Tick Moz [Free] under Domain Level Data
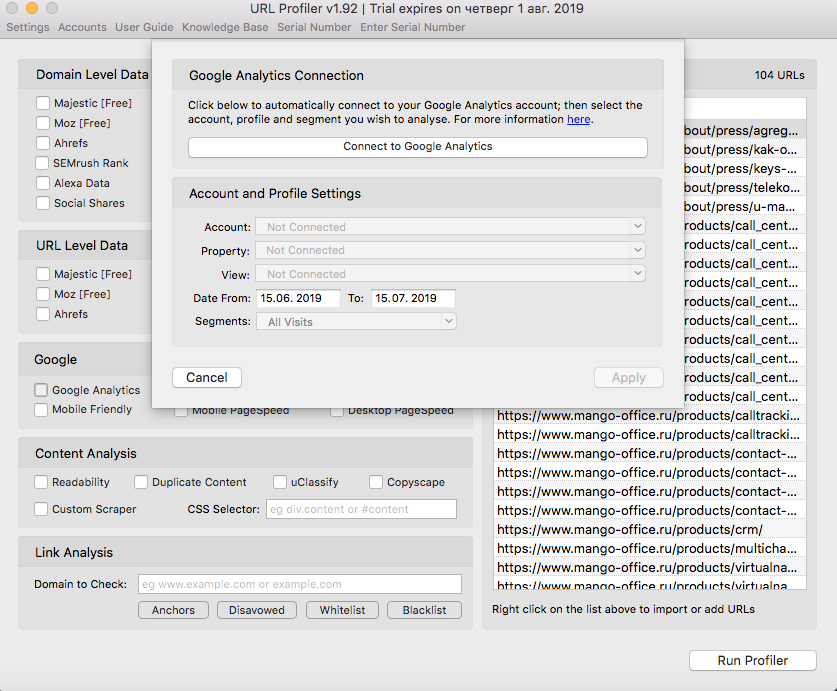This screenshot has height=691, width=837. click(43, 123)
